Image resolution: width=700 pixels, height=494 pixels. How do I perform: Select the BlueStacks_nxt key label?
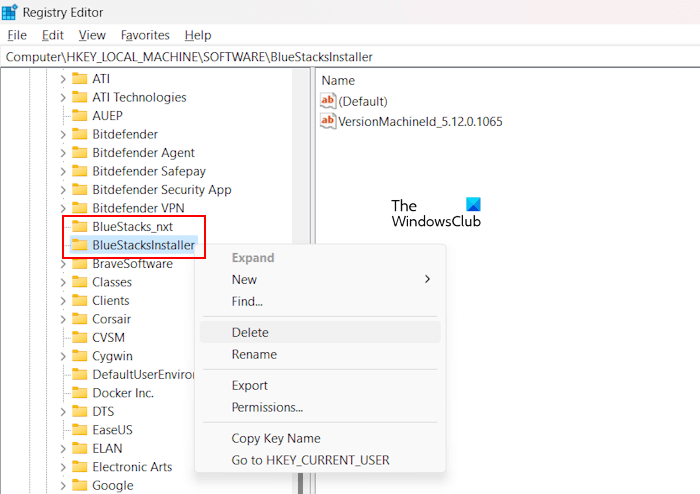(x=133, y=227)
